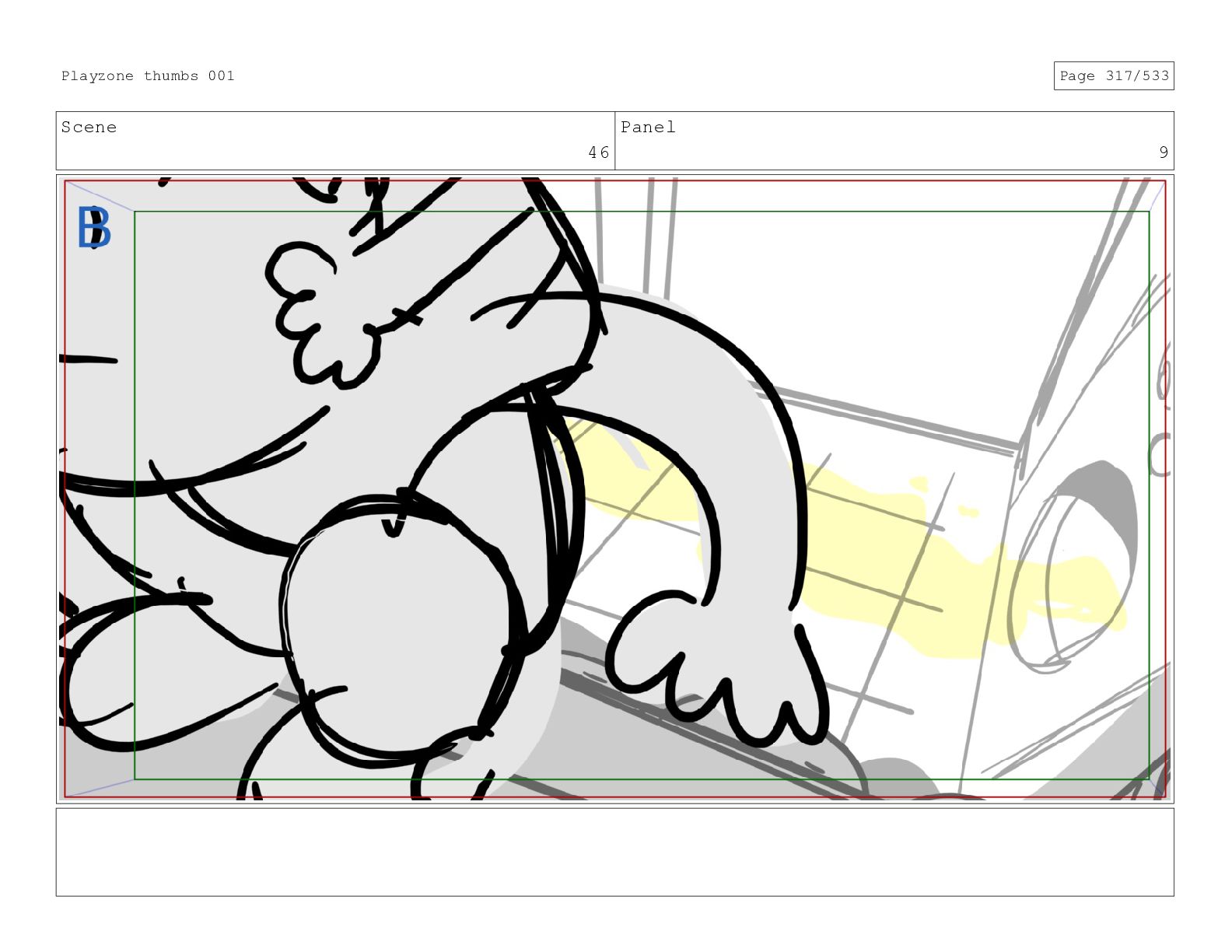
Task: Click the red frame's bottom-left corner
Action: coord(65,796)
